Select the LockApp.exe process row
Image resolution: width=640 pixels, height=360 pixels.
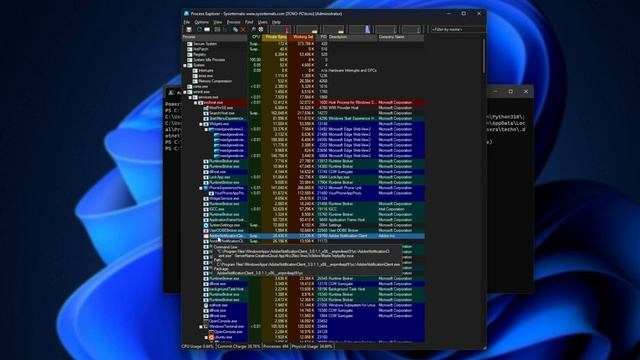[303, 177]
